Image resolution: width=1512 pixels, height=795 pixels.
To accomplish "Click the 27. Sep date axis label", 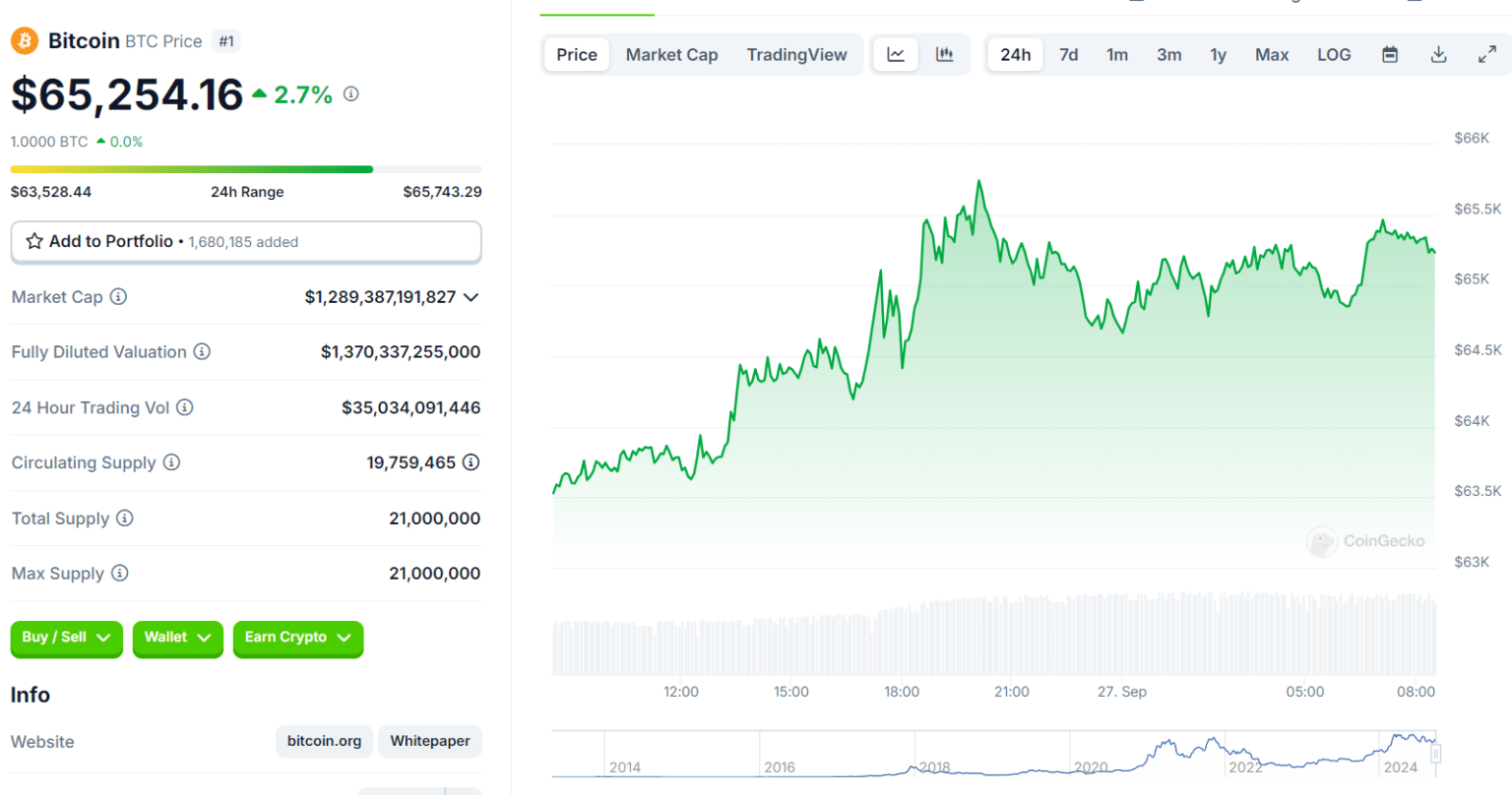I will (x=1122, y=692).
